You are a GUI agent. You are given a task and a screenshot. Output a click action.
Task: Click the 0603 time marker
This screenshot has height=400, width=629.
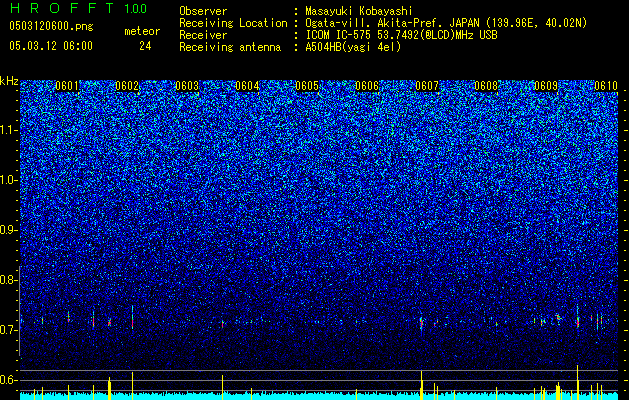(x=187, y=86)
